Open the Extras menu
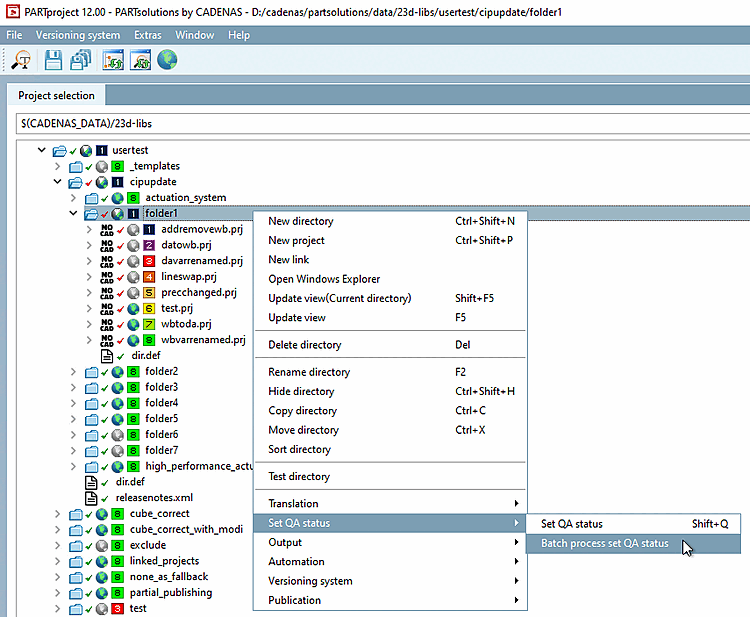Image resolution: width=750 pixels, height=617 pixels. click(x=147, y=35)
